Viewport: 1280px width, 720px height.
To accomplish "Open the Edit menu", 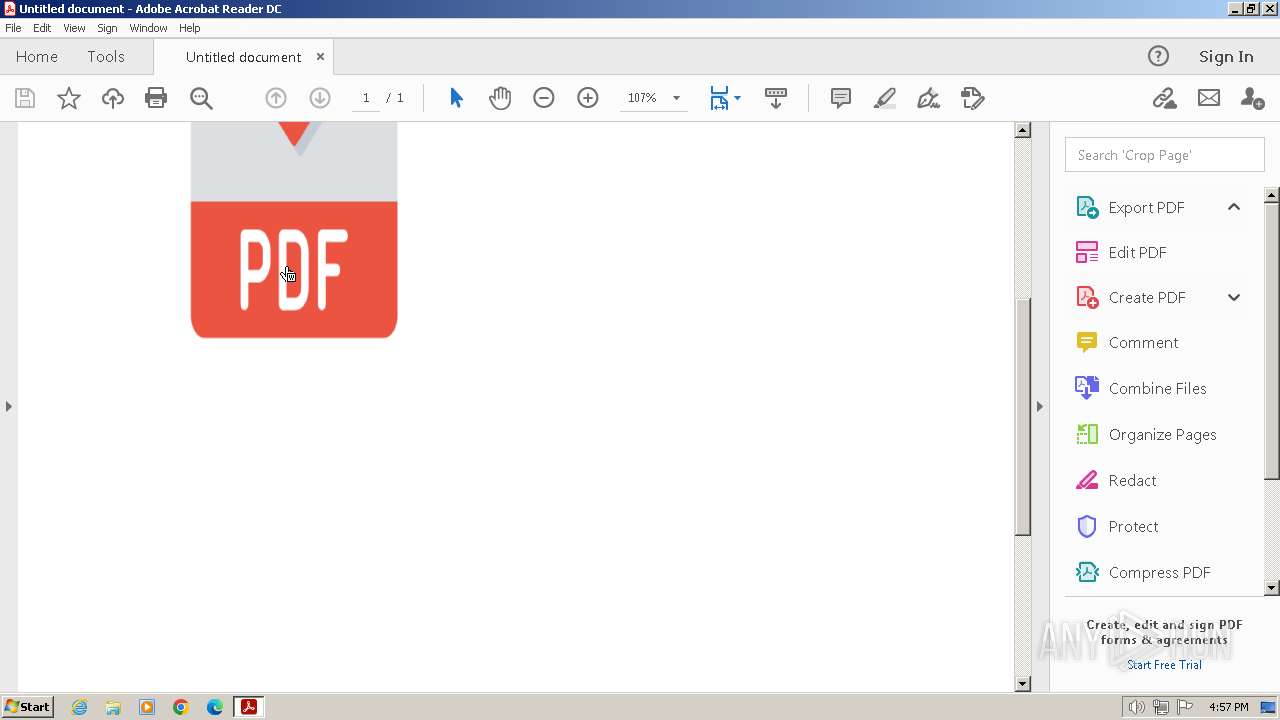I will pos(42,28).
